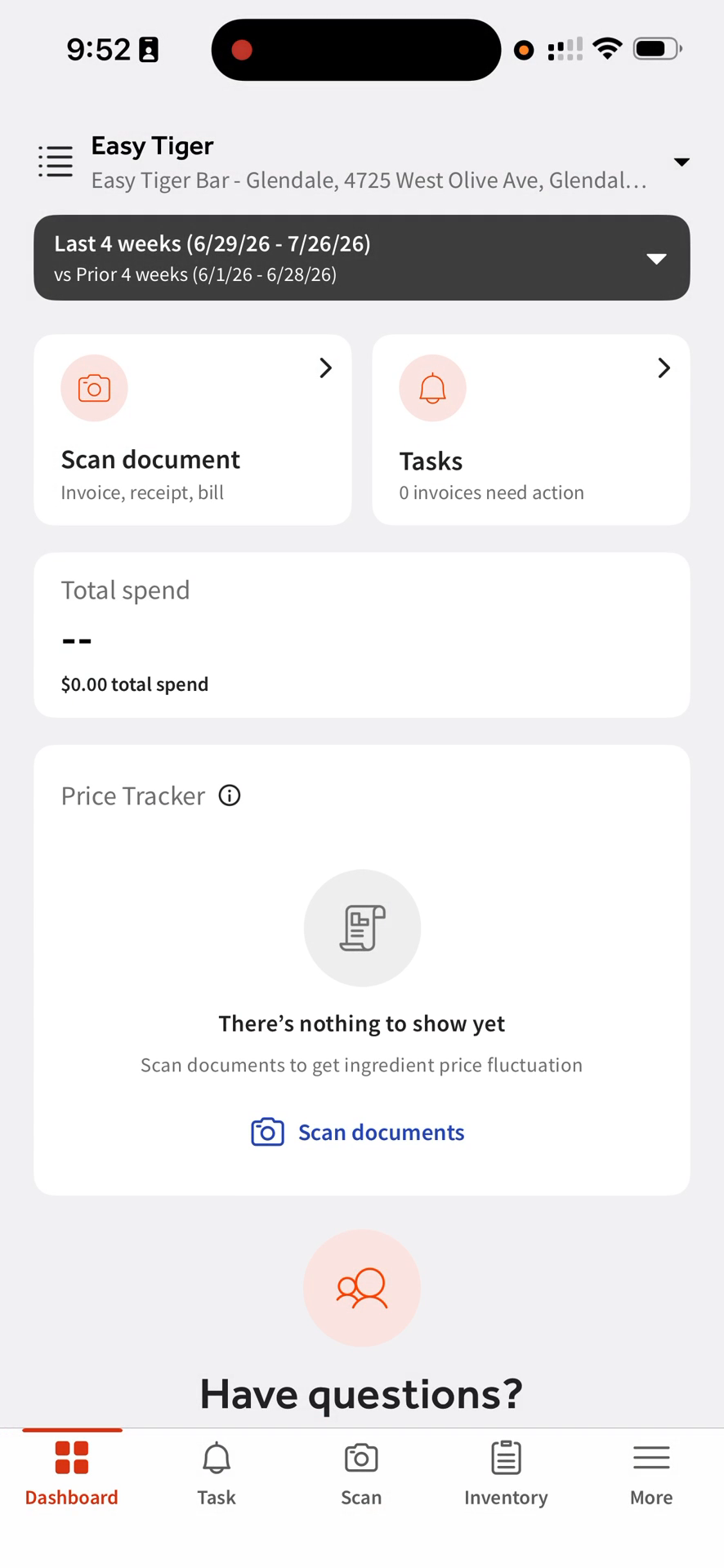Switch to the Task tab

pyautogui.click(x=217, y=1474)
